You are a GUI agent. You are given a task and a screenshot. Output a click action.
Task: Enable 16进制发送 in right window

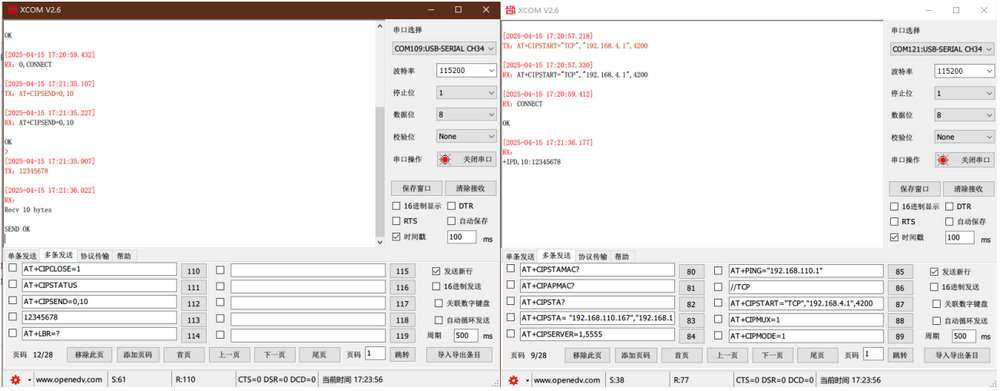(x=935, y=287)
